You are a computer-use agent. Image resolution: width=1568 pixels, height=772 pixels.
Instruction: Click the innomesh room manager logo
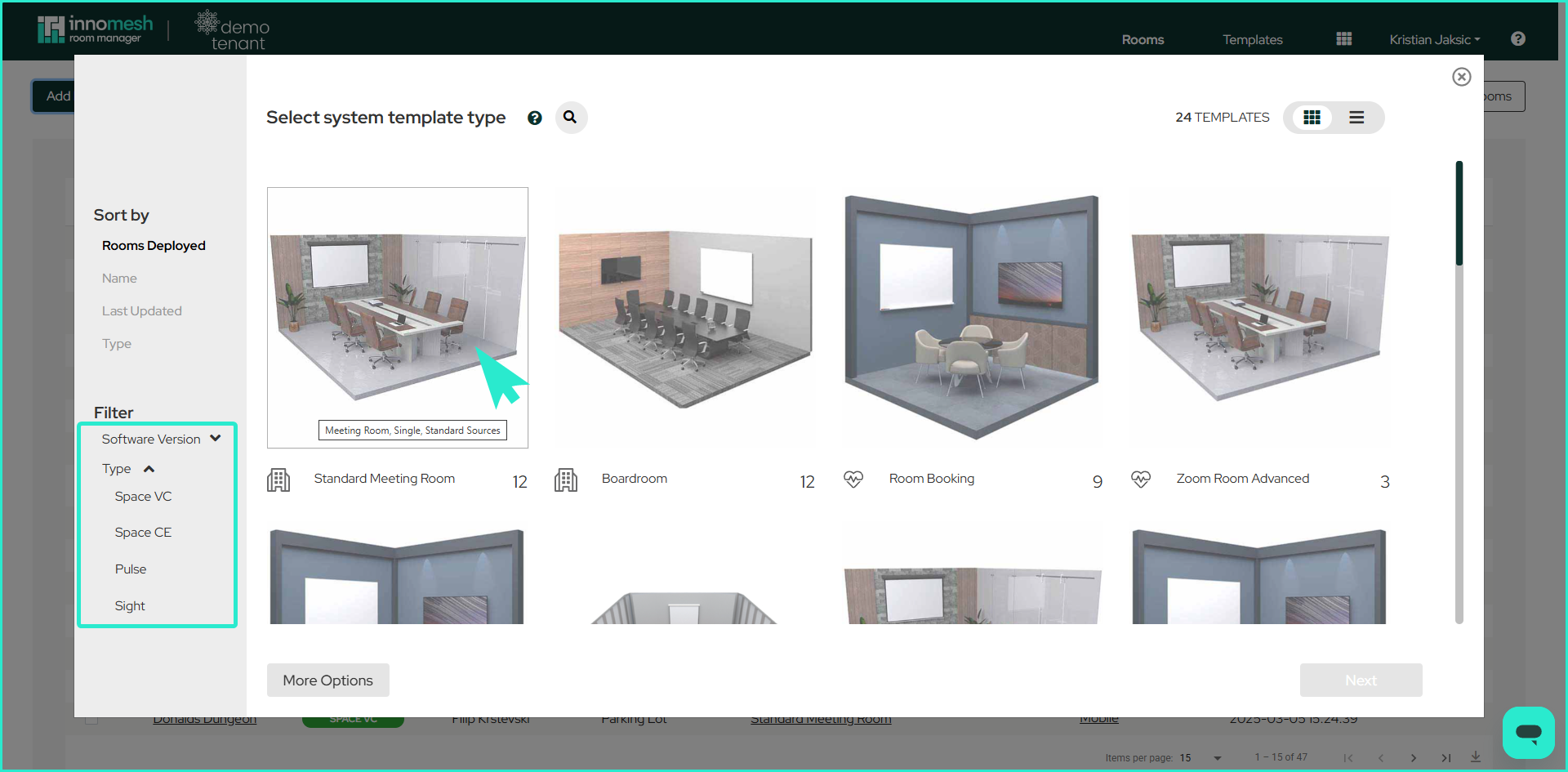coord(95,29)
